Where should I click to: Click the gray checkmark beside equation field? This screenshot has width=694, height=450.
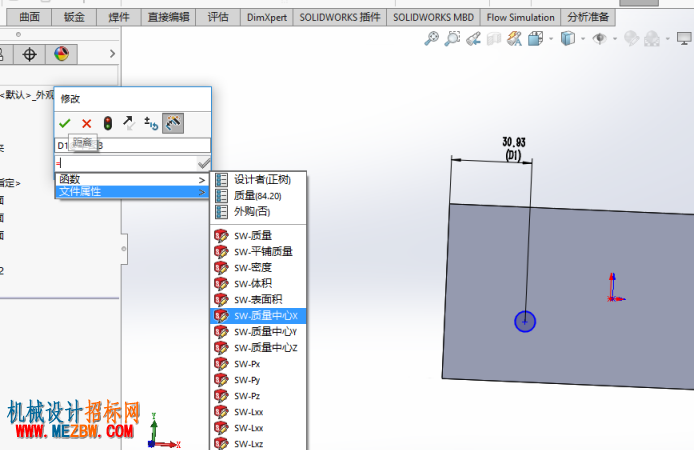pos(204,164)
